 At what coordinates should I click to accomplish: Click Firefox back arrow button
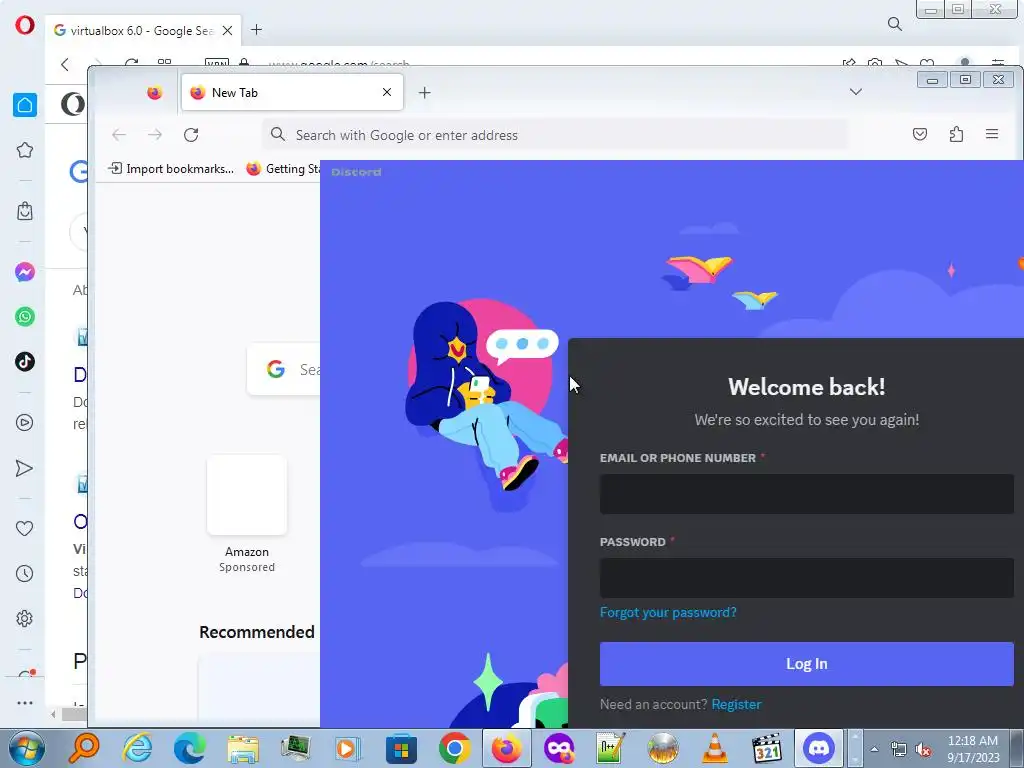click(x=119, y=135)
